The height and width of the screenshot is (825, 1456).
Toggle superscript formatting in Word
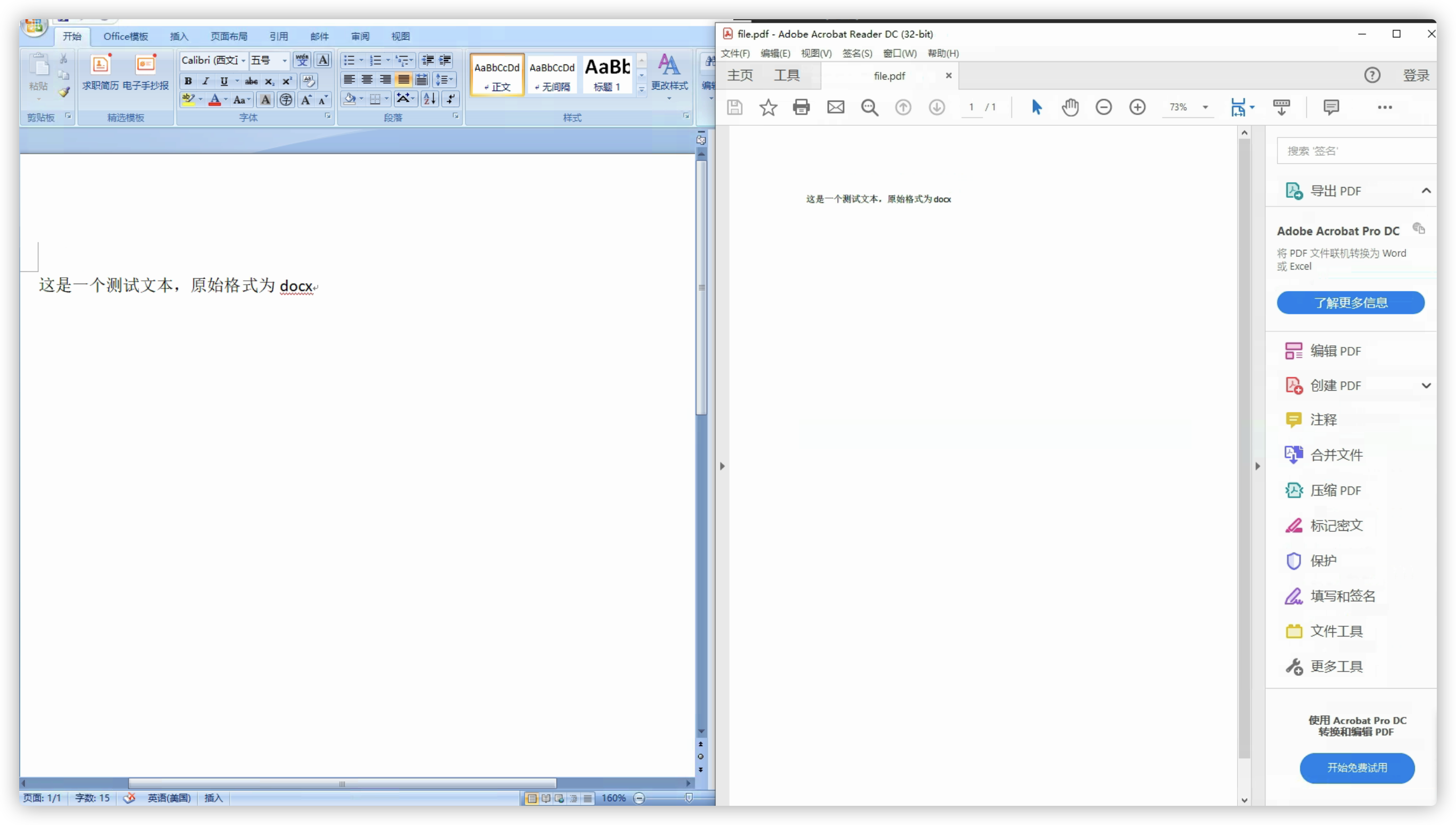287,81
